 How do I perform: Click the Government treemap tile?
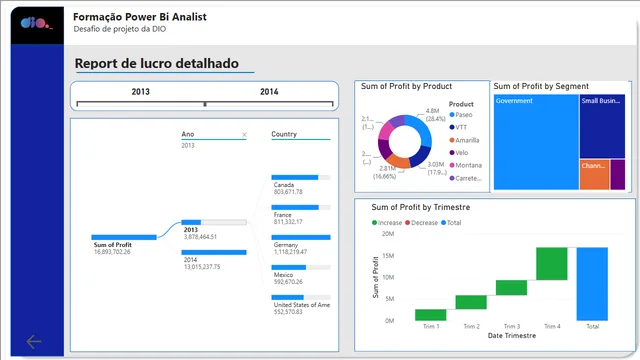click(x=536, y=142)
